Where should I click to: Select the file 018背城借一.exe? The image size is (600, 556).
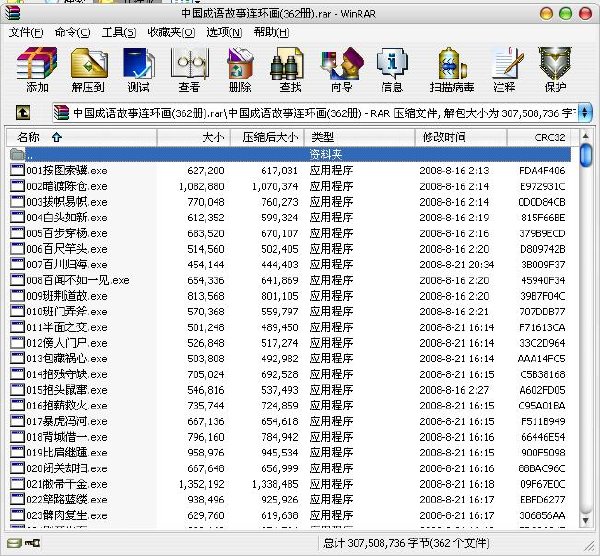67,437
